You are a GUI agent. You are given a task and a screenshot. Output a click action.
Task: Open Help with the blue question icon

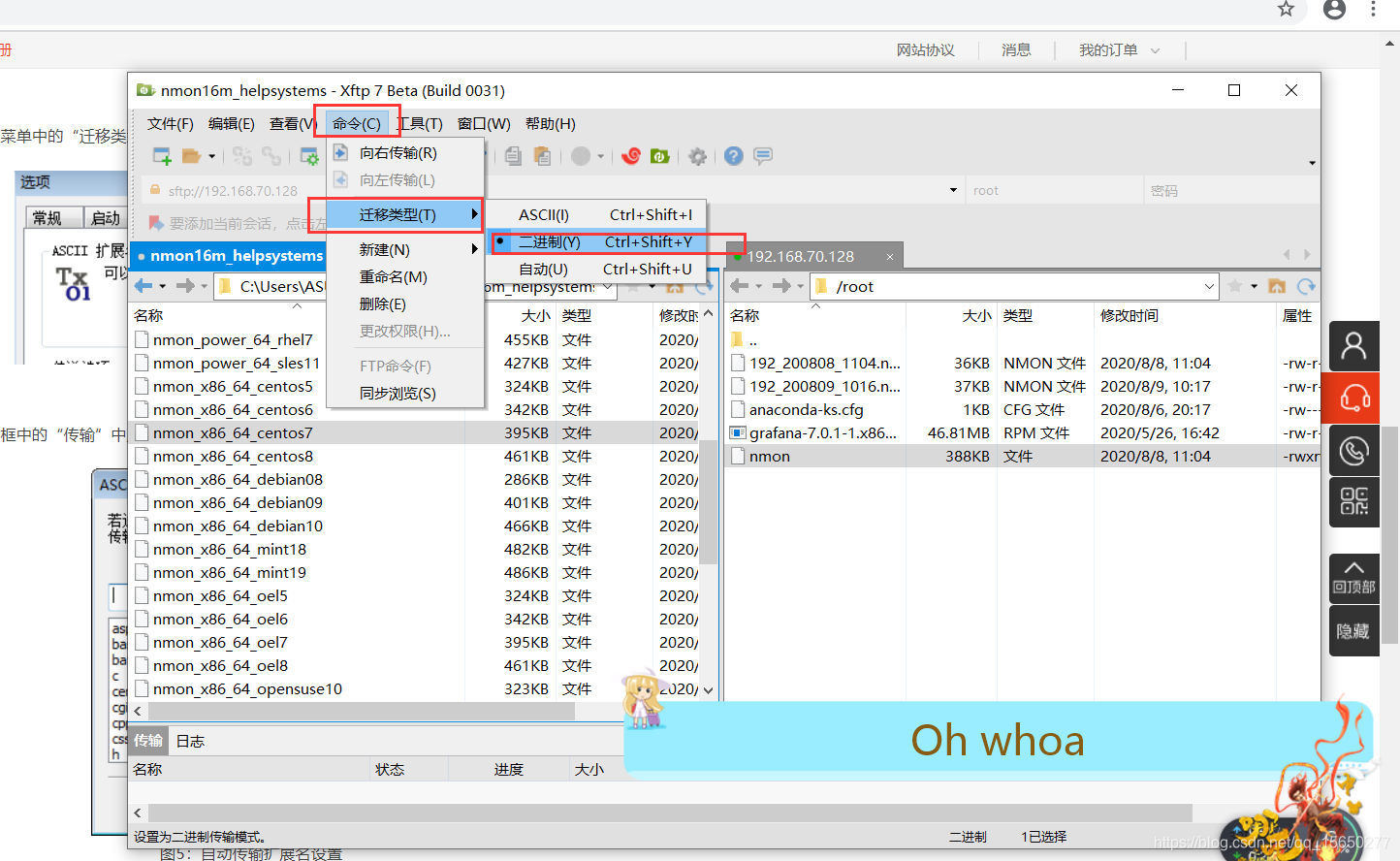click(x=734, y=156)
